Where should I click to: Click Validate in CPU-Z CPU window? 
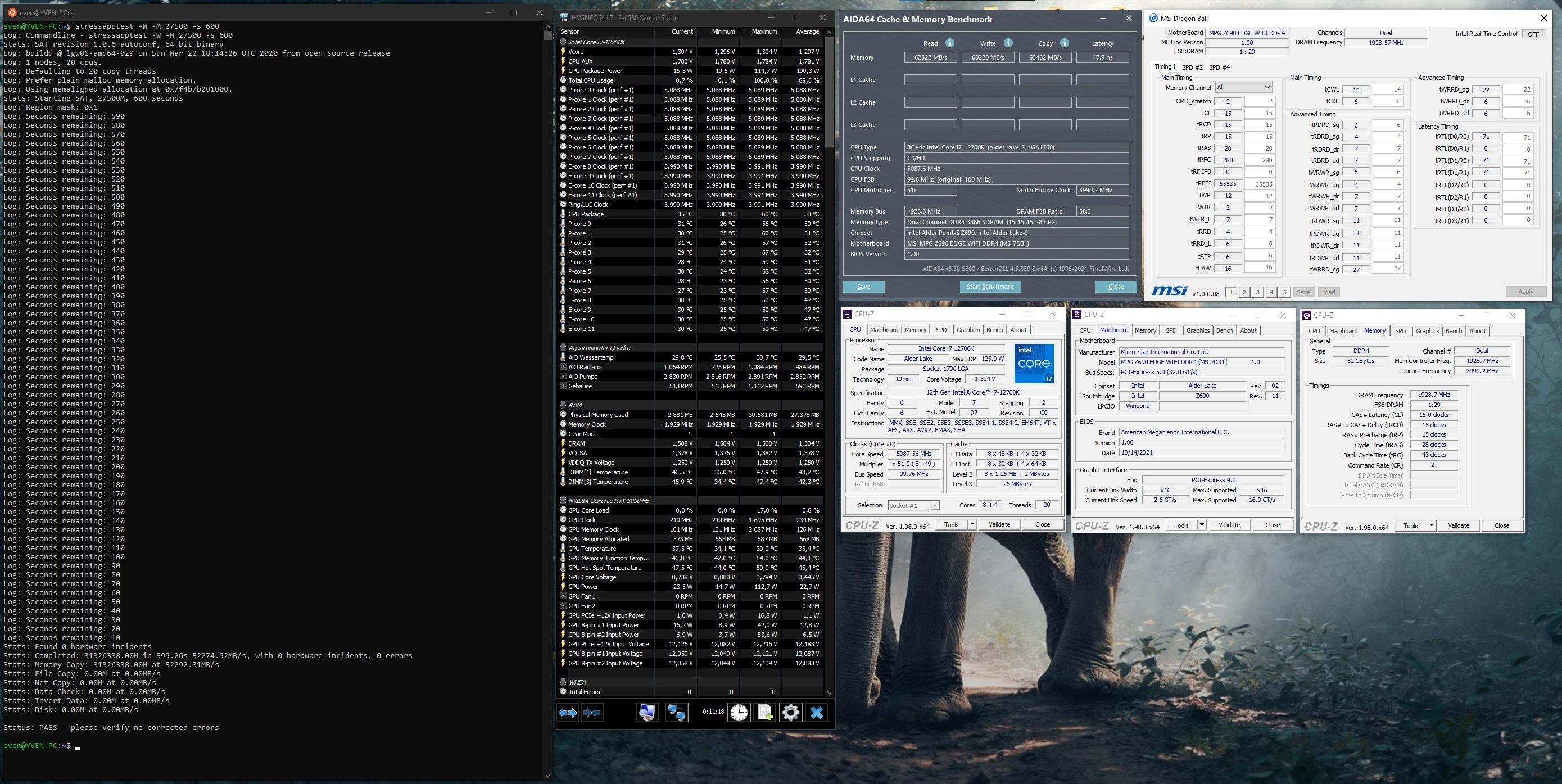999,524
